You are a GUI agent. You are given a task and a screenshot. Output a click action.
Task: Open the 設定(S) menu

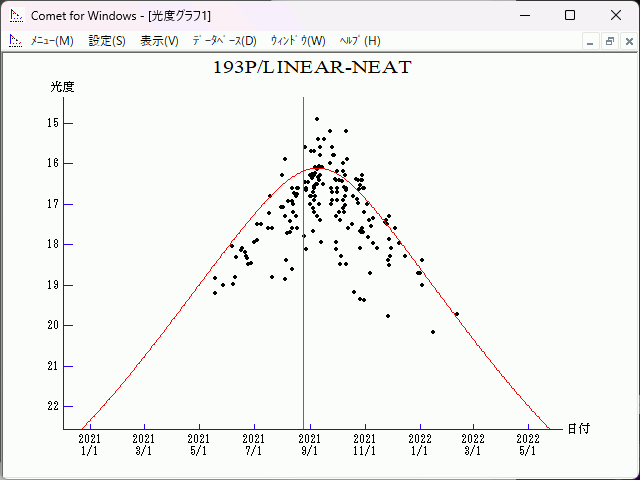pos(107,41)
